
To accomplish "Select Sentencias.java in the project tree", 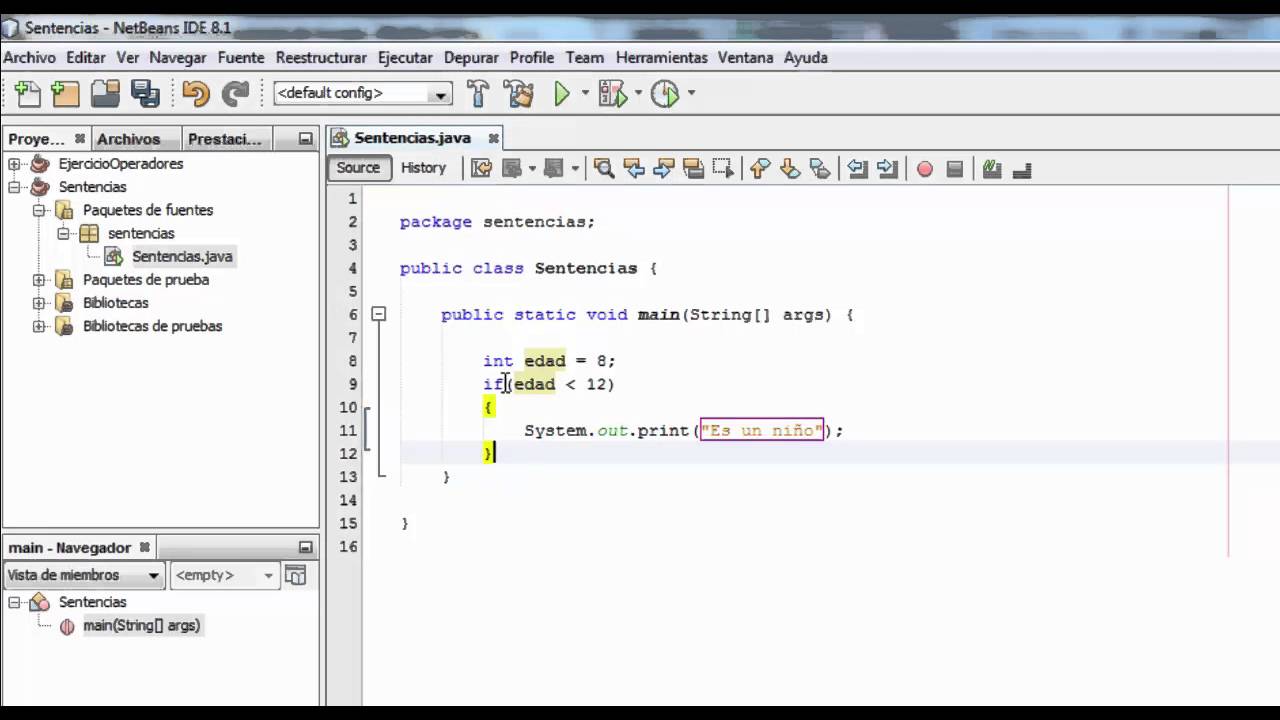I will (182, 257).
